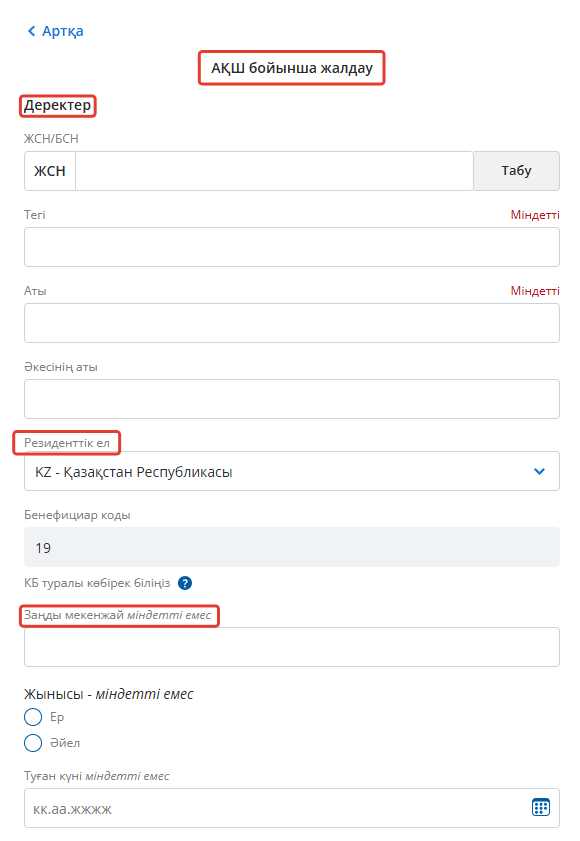Click the back chevron arrow icon
Viewport: 580px width, 841px height.
[x=32, y=31]
